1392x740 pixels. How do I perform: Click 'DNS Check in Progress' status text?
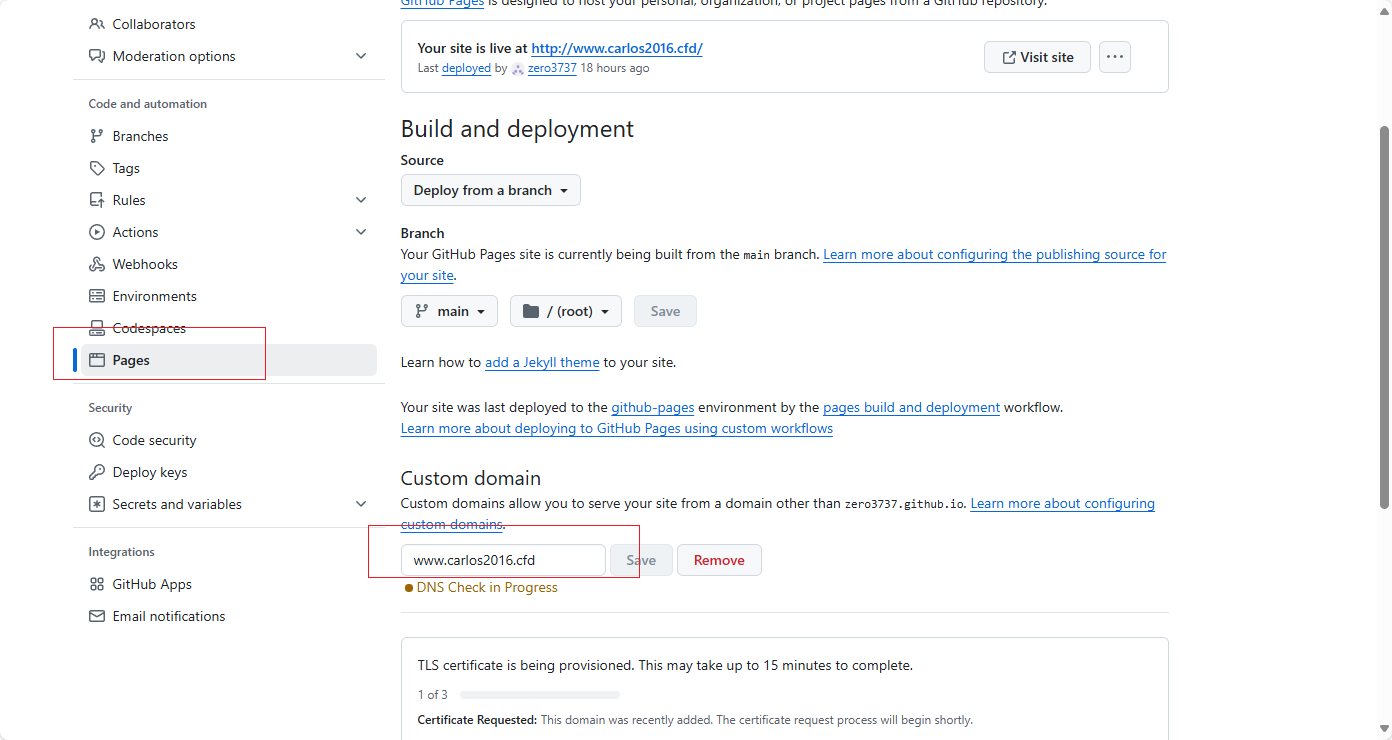click(487, 587)
